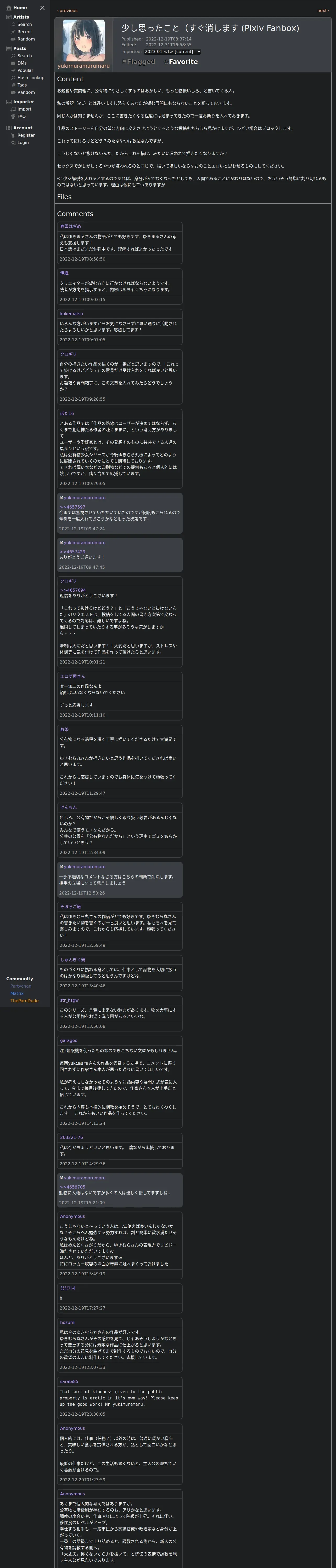Click the DMs envelope icon
Image resolution: width=336 pixels, height=1568 pixels.
[x=13, y=63]
